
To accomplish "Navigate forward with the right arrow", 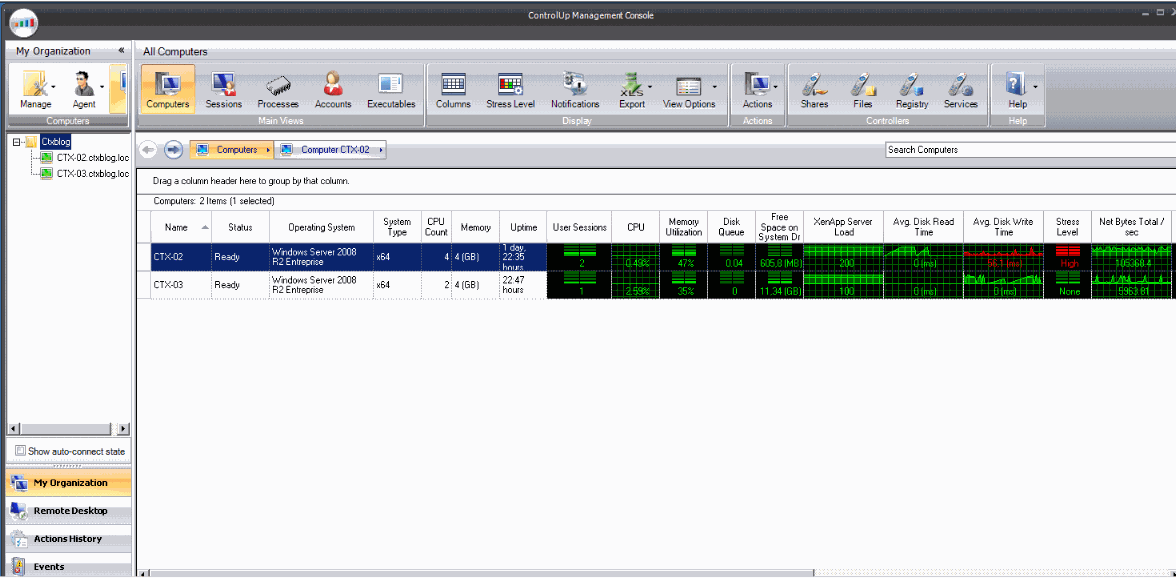I will (x=173, y=150).
